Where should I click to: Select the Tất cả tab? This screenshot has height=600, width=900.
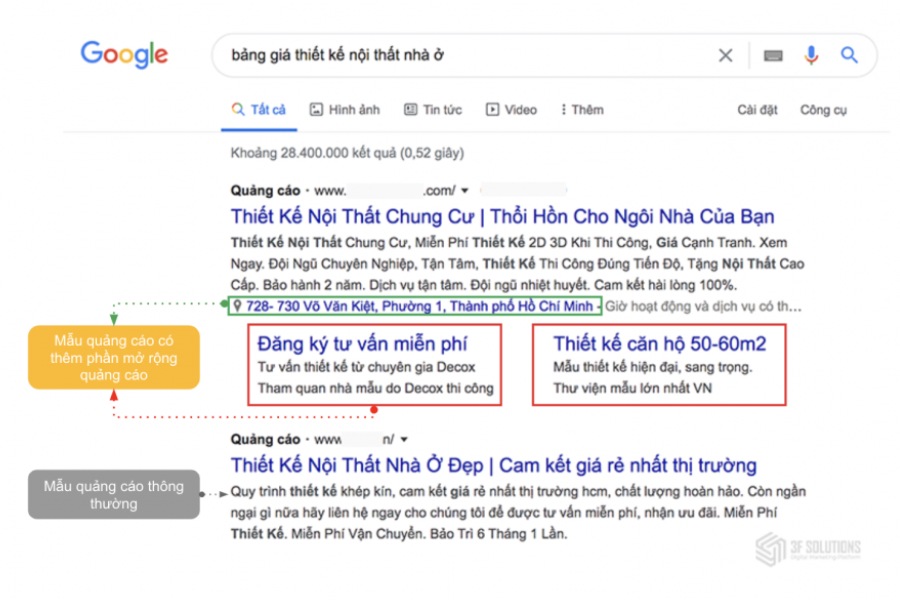tap(259, 110)
